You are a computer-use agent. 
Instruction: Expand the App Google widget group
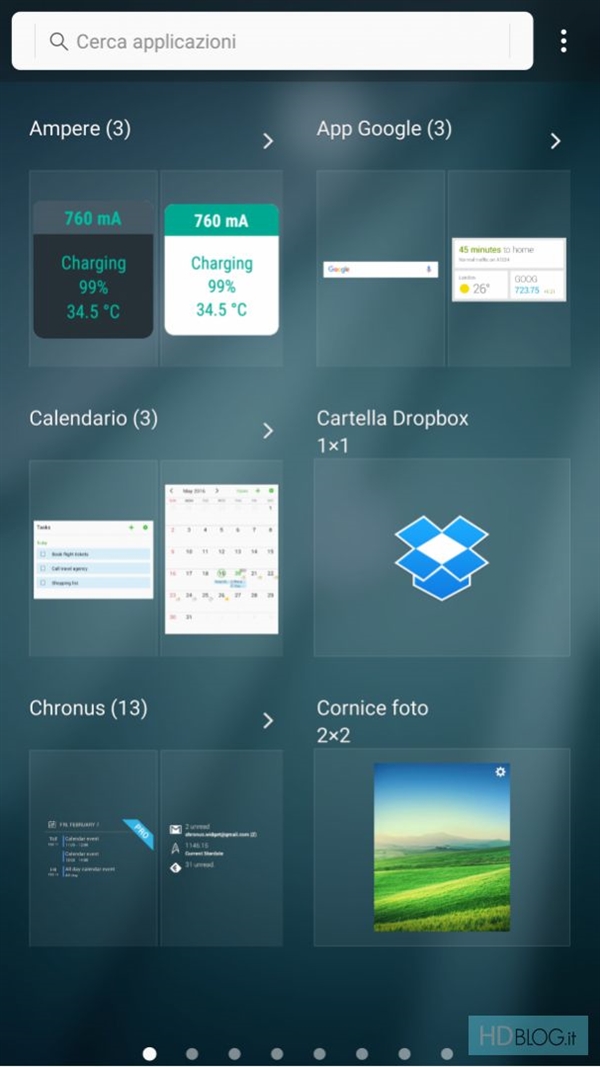(x=555, y=141)
